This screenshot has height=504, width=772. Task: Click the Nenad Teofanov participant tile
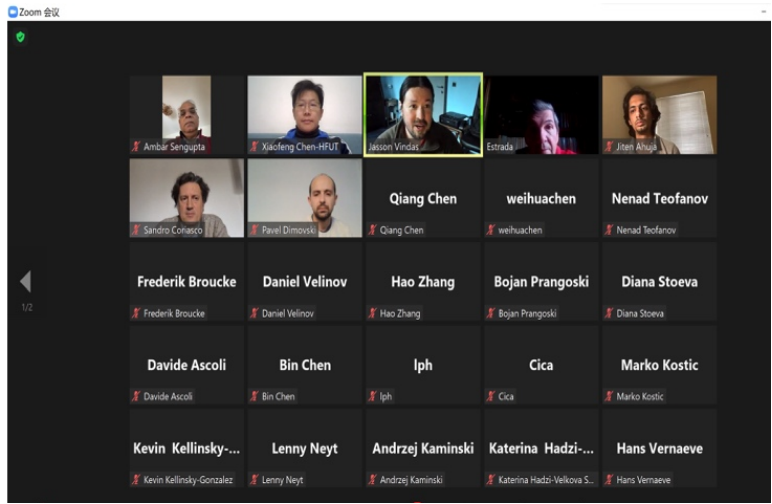tap(660, 198)
